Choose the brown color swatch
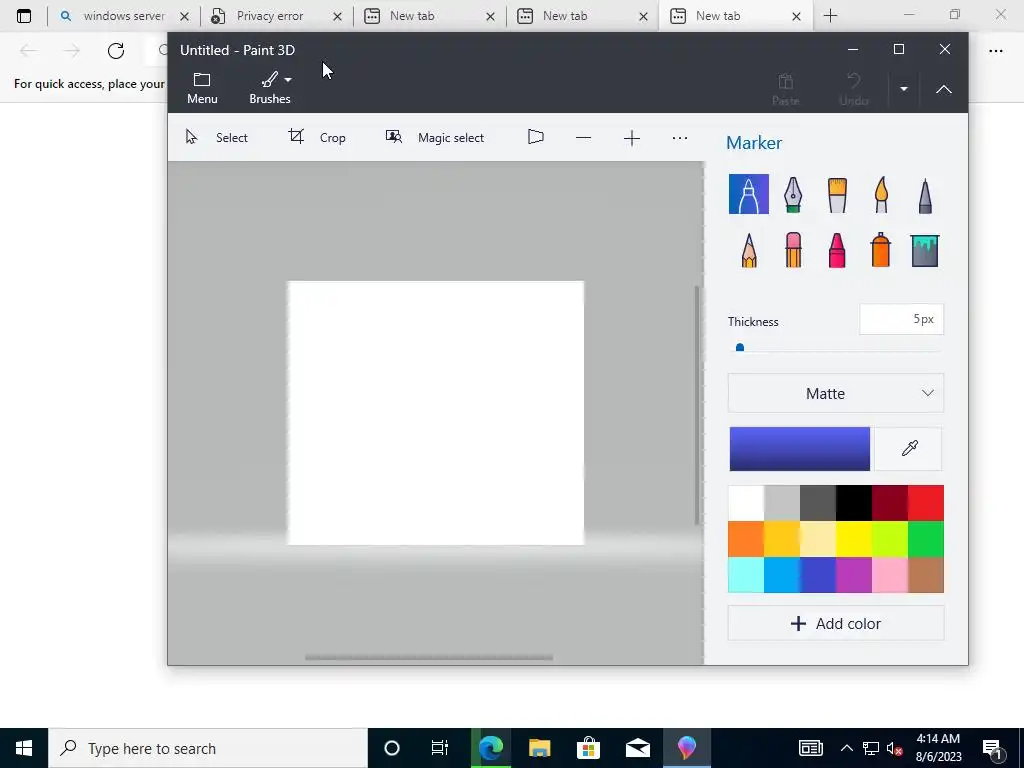 point(925,575)
